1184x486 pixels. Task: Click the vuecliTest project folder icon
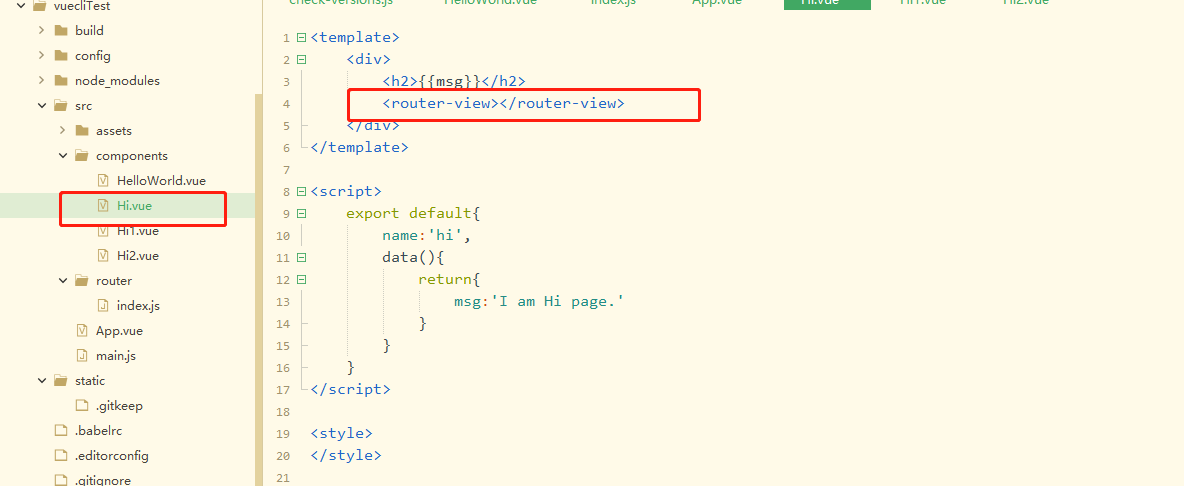(40, 6)
